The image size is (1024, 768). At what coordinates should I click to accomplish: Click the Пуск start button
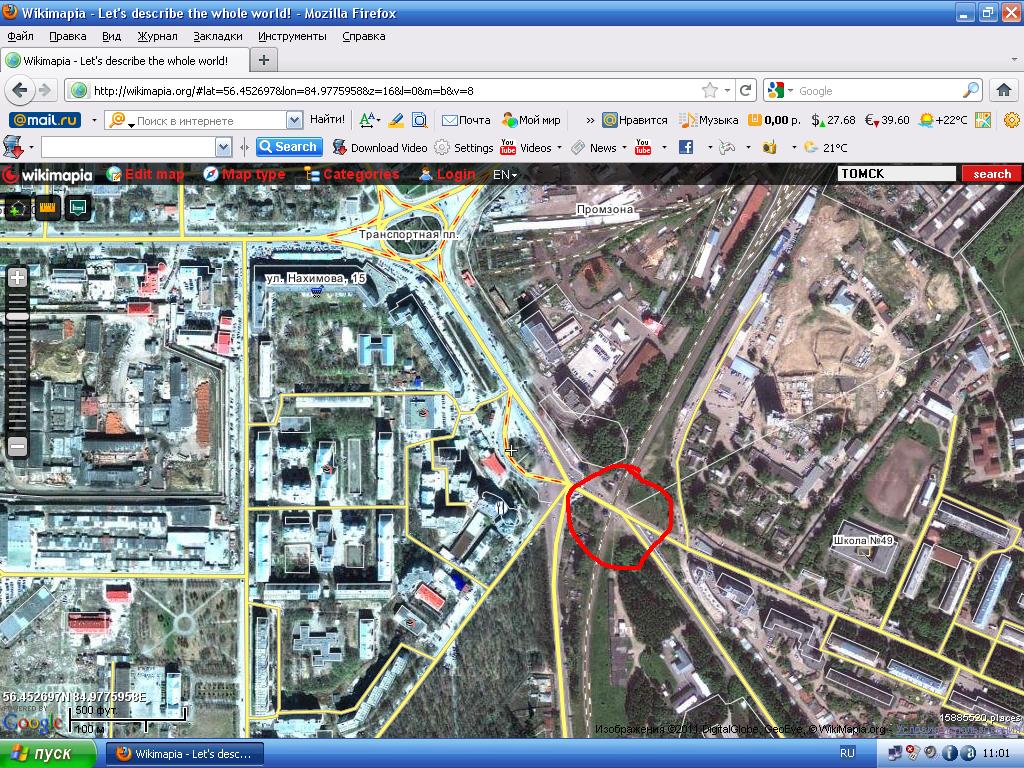[42, 753]
